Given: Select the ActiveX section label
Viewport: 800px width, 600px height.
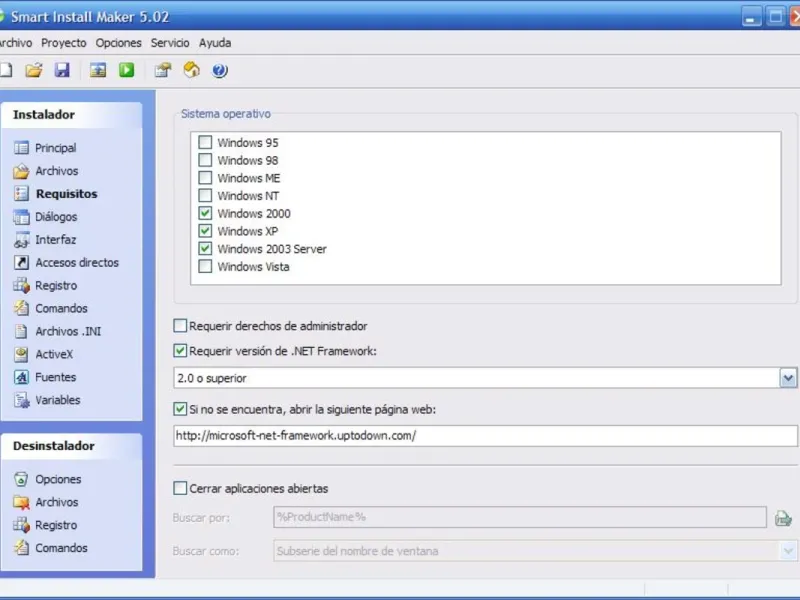Looking at the screenshot, I should point(54,354).
